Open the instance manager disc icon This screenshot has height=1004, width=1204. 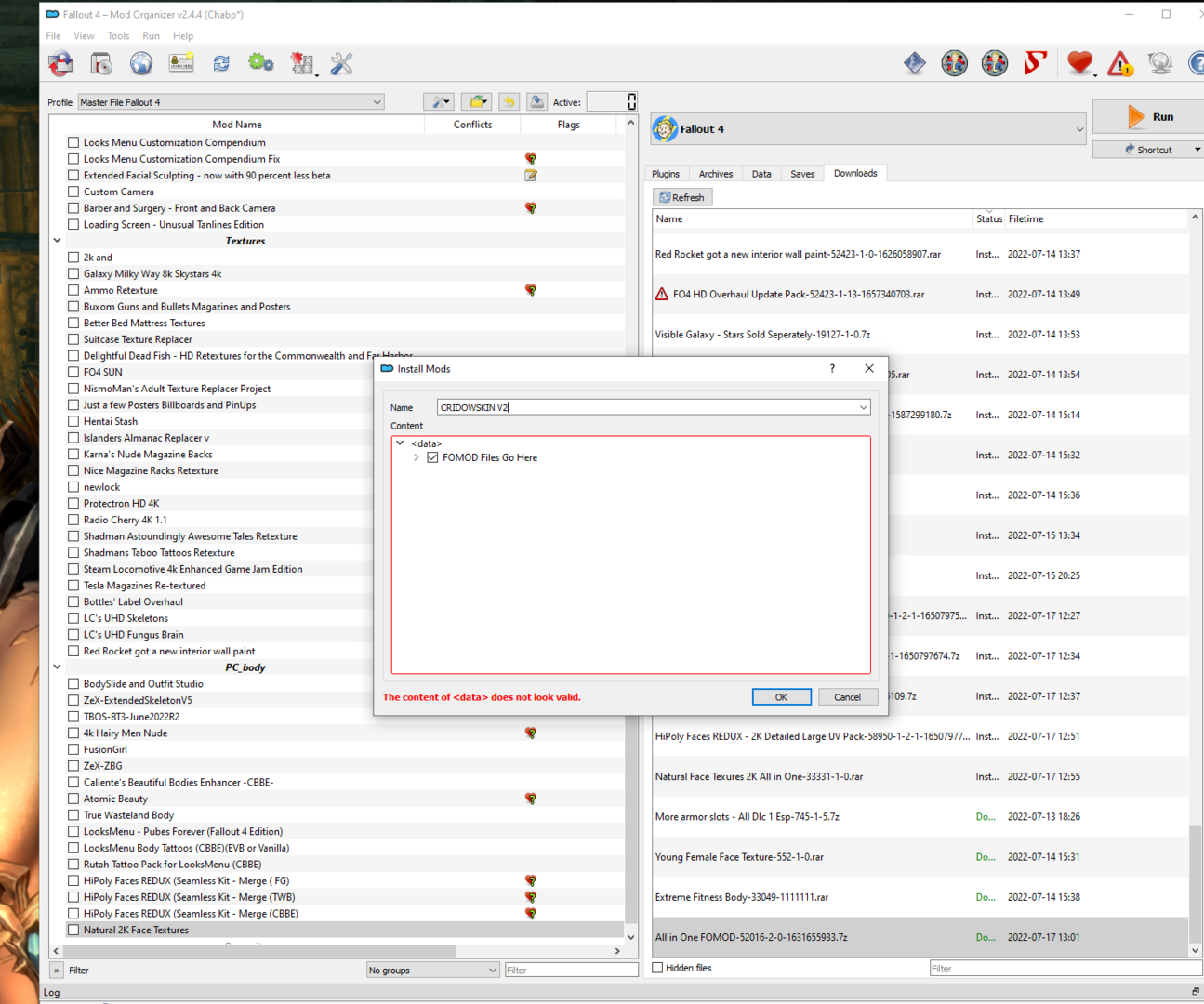pos(101,63)
